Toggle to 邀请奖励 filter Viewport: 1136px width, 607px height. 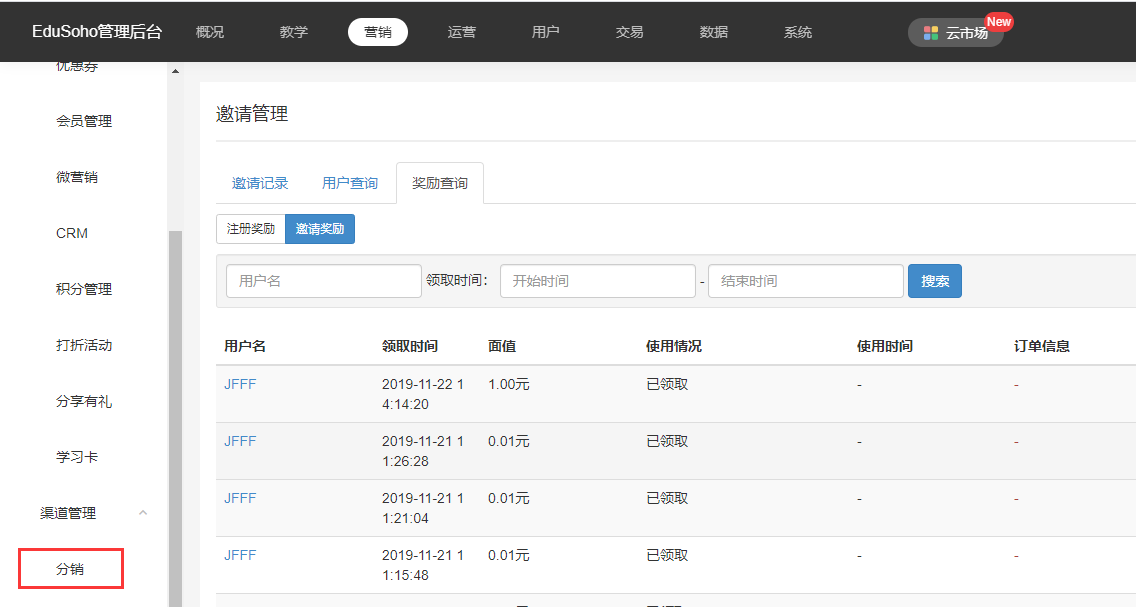[320, 229]
